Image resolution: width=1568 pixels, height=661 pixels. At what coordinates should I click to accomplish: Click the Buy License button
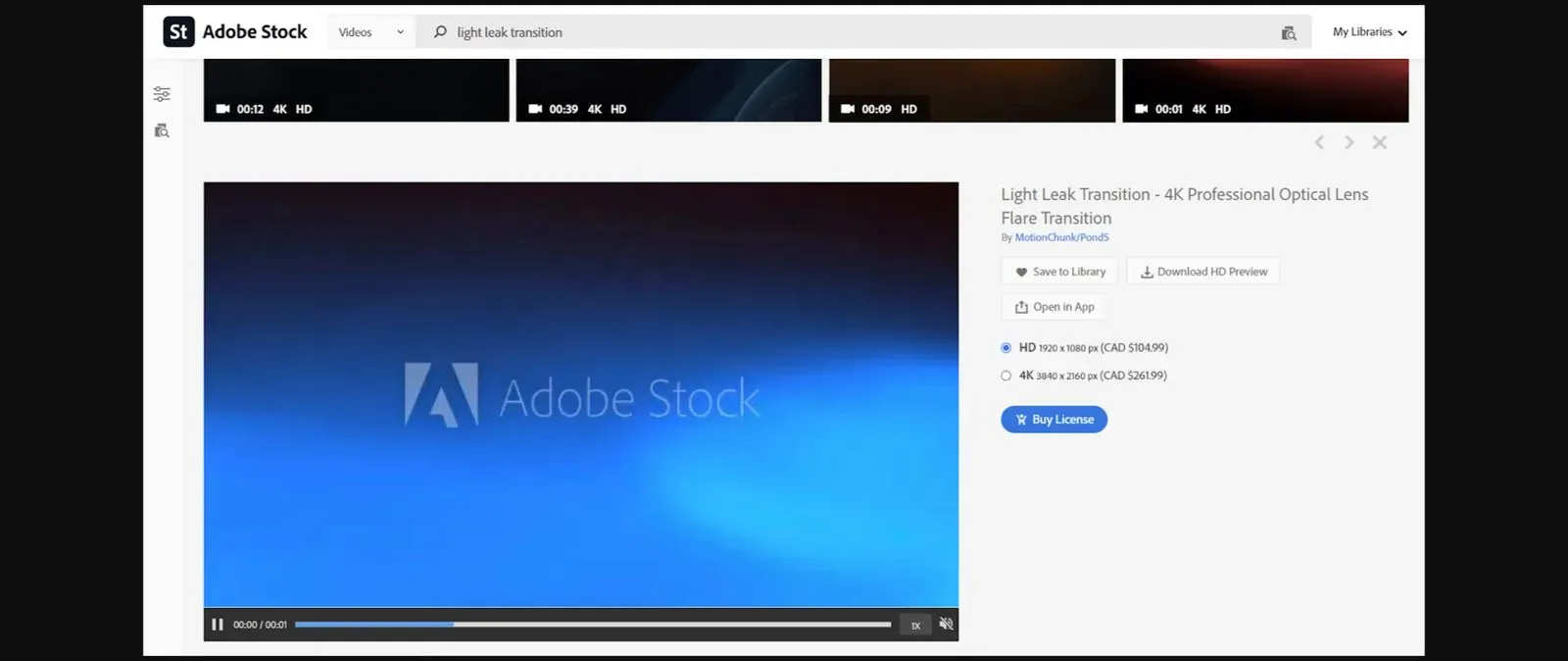pyautogui.click(x=1053, y=420)
